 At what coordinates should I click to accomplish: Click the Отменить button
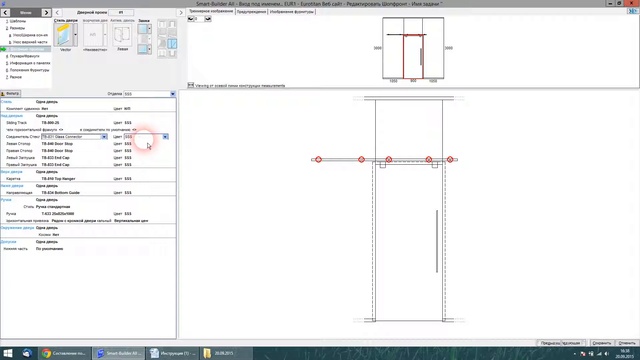[627, 343]
